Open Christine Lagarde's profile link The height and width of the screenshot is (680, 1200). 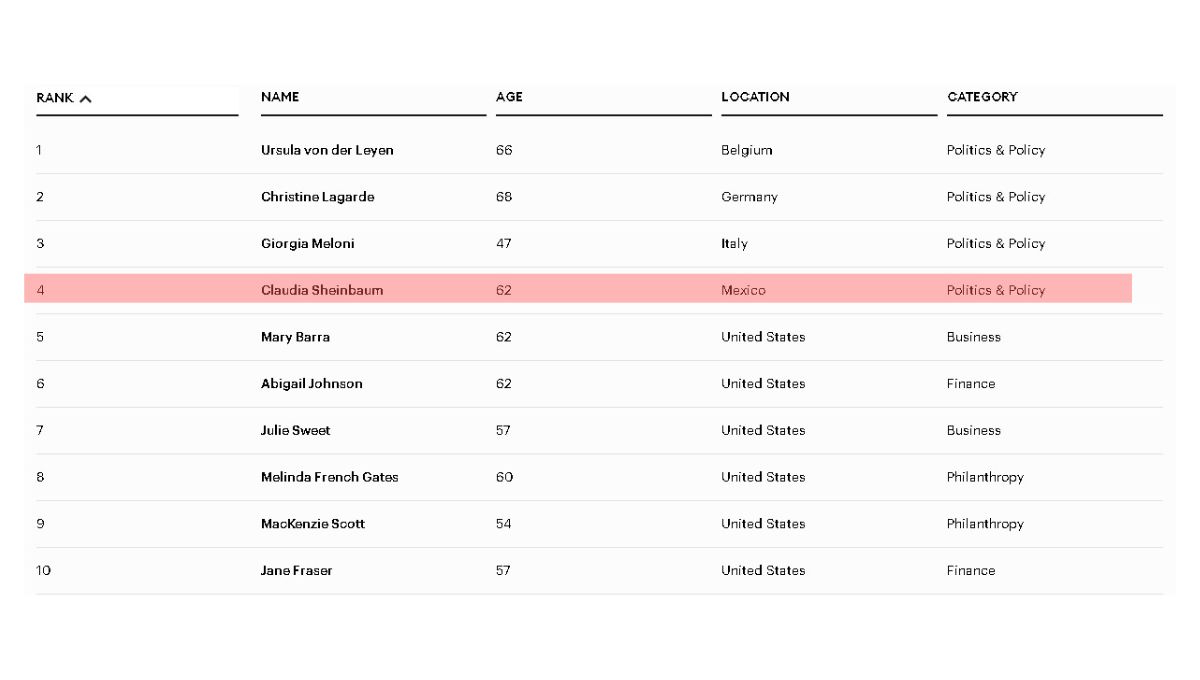point(318,197)
